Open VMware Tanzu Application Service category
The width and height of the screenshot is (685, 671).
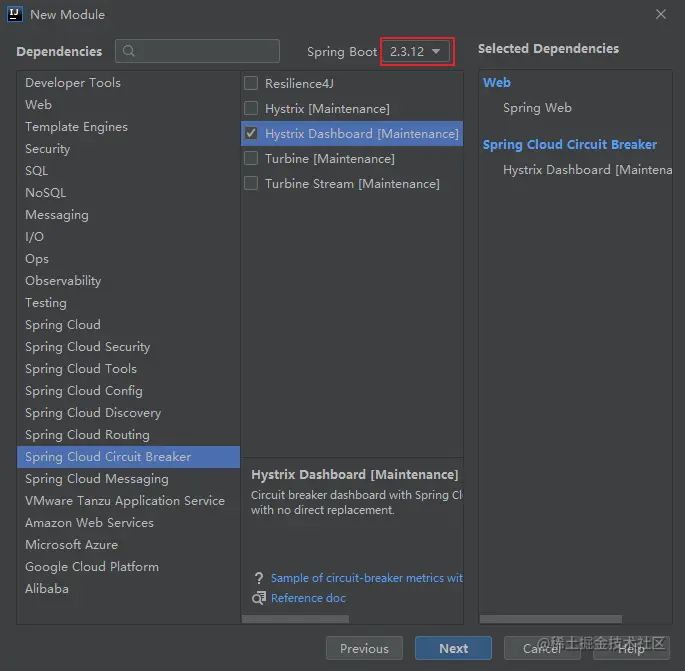pos(128,501)
